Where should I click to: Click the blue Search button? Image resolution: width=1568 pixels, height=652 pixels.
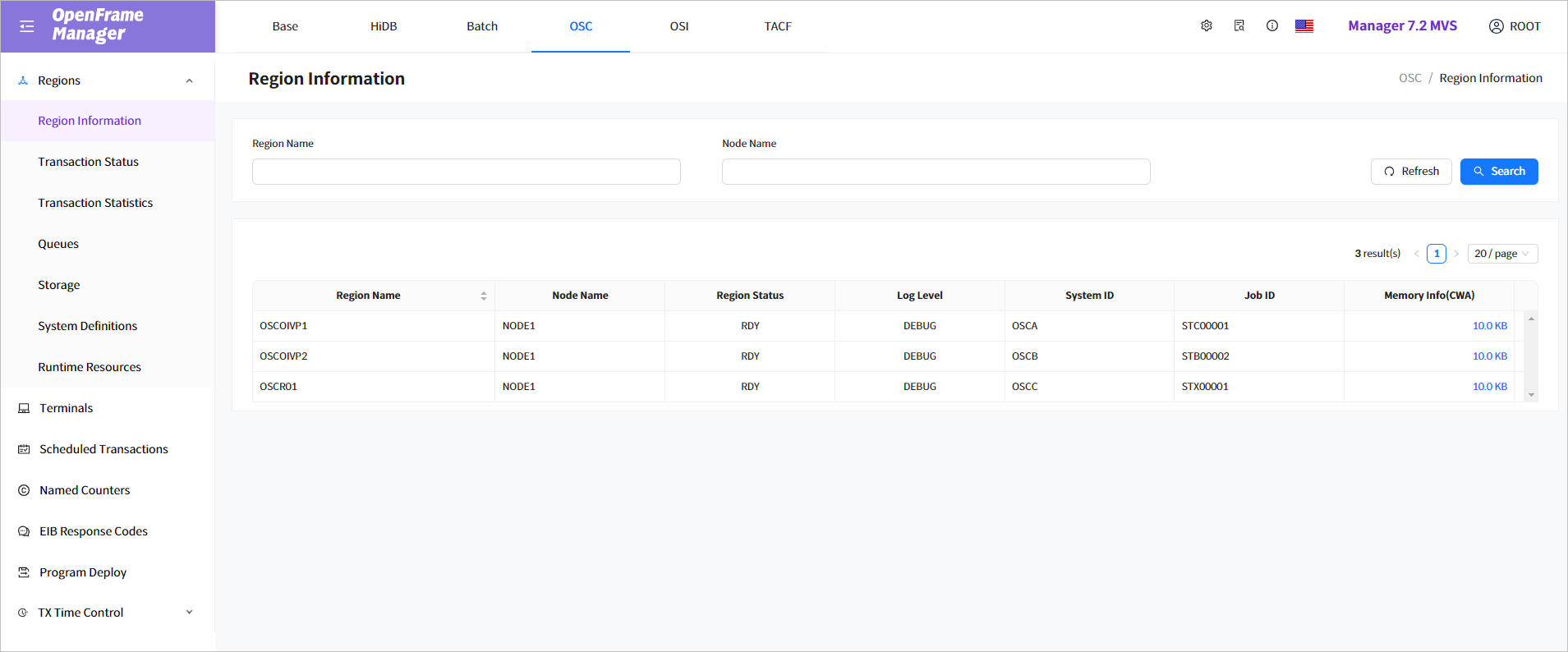click(x=1498, y=172)
